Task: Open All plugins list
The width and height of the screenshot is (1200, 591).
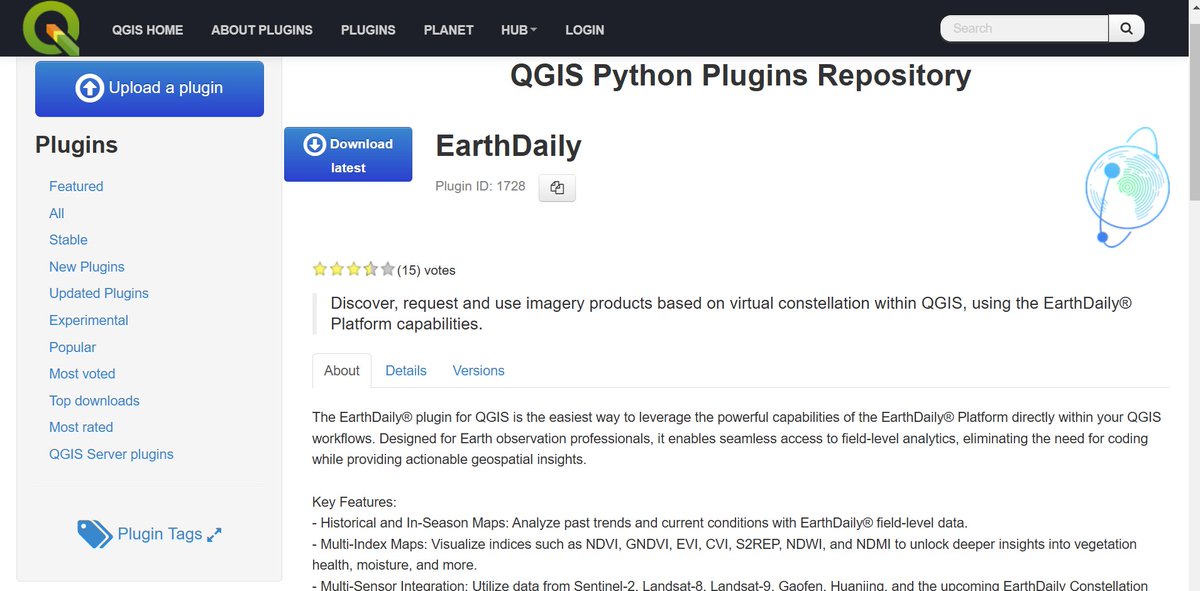Action: [57, 213]
